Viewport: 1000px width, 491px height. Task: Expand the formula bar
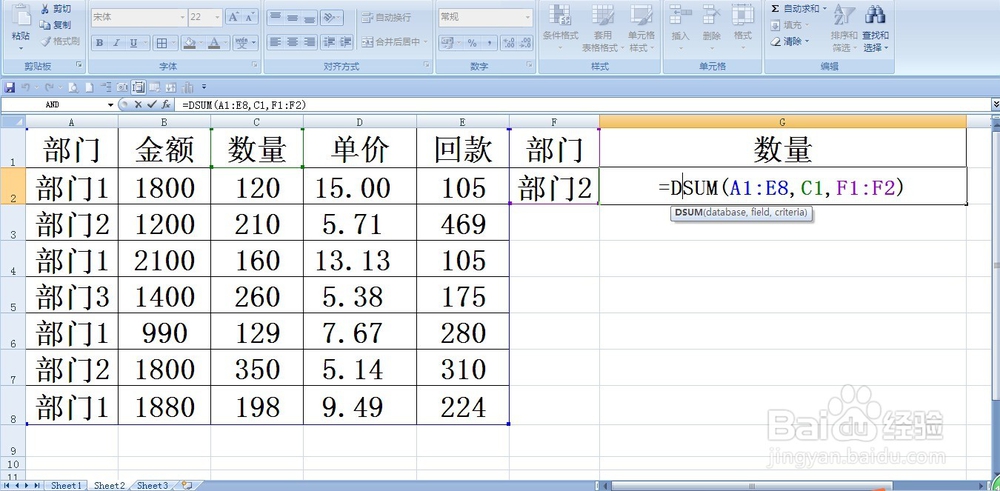[x=995, y=105]
